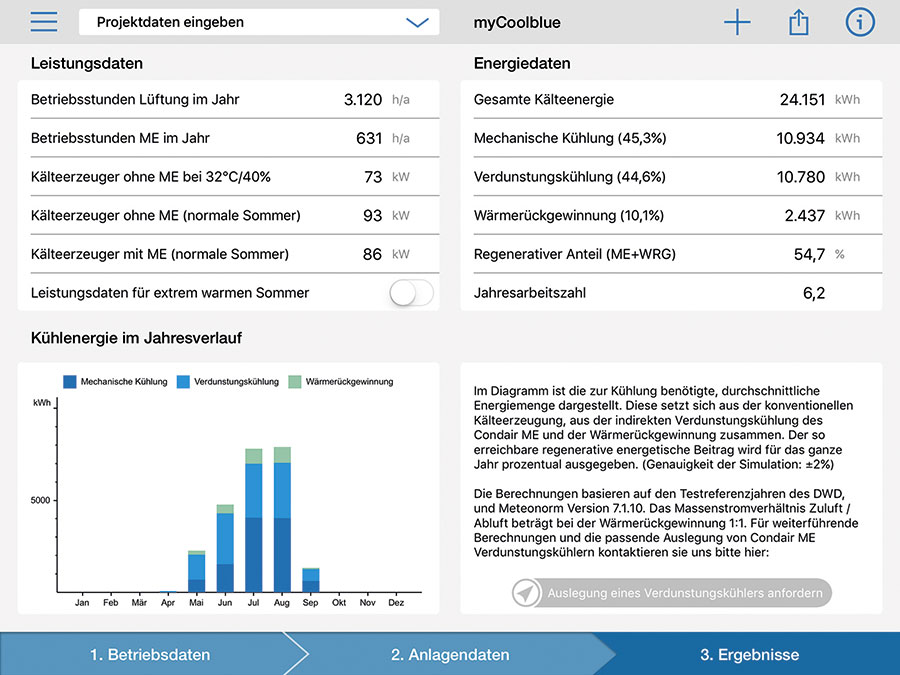Request Auslegung eines Verdunstungskühlers anfordern
Screen dimensions: 900x675
[672, 593]
